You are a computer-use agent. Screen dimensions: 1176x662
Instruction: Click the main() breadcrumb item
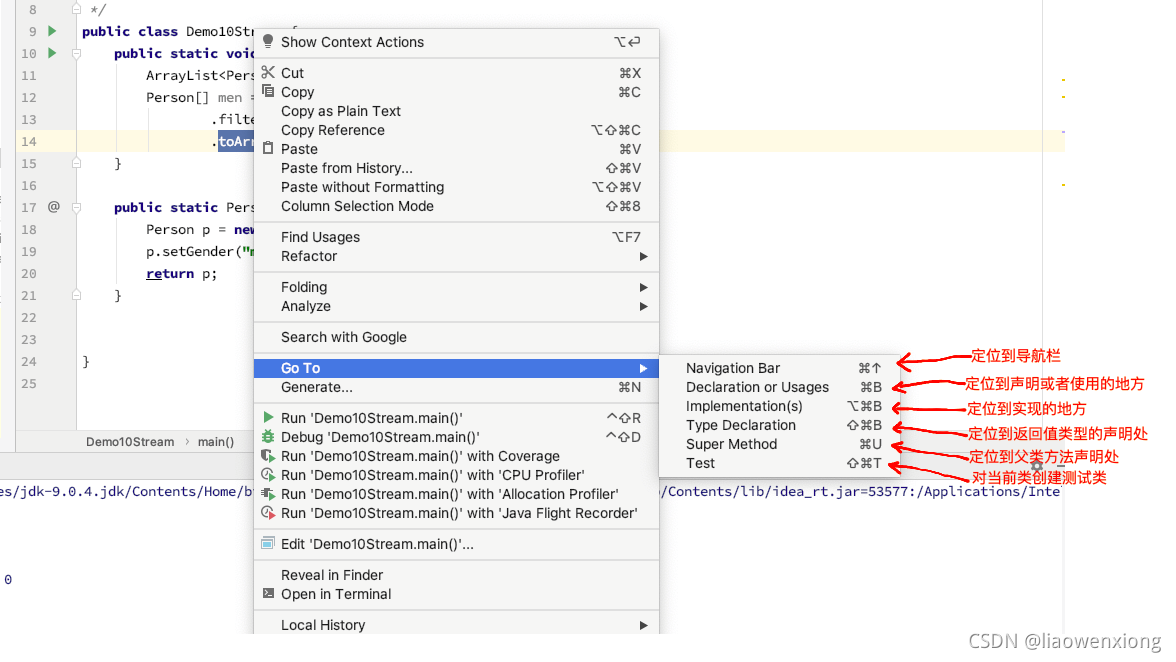pyautogui.click(x=216, y=442)
